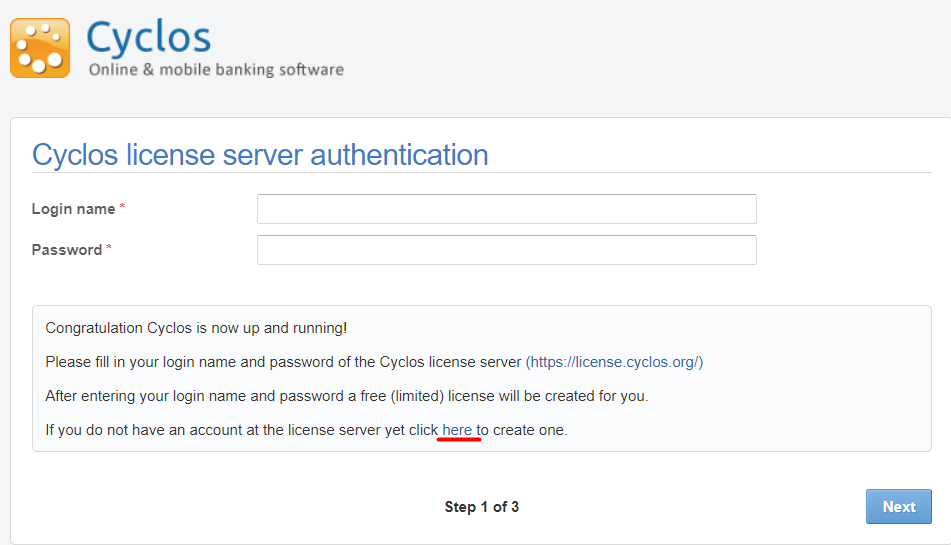Click the words 'to create one'
The image size is (951, 545).
tap(522, 430)
